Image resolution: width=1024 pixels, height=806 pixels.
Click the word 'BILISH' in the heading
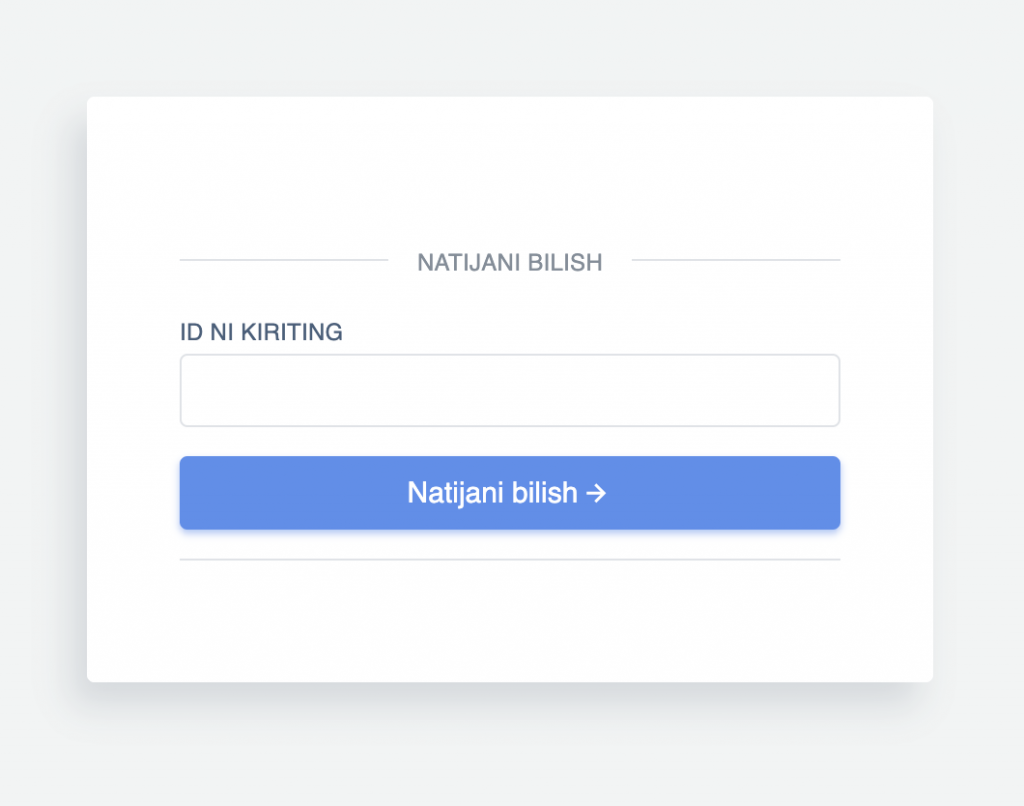pos(565,262)
